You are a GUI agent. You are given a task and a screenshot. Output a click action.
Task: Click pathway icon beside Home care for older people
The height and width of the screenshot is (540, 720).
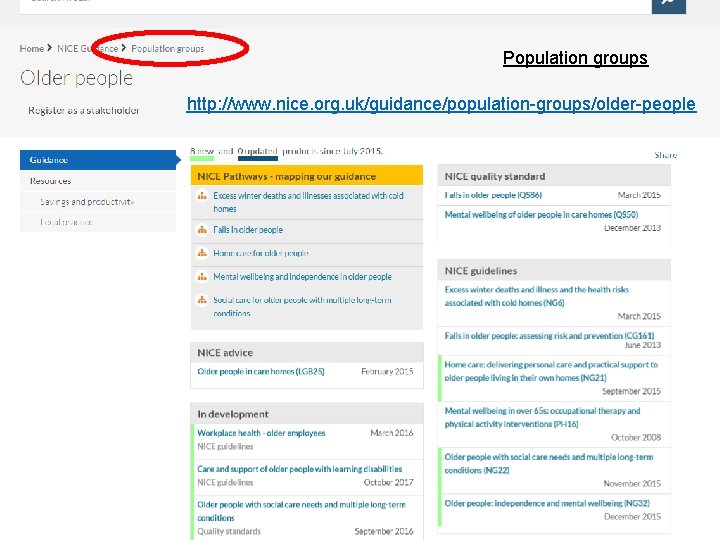click(x=202, y=253)
